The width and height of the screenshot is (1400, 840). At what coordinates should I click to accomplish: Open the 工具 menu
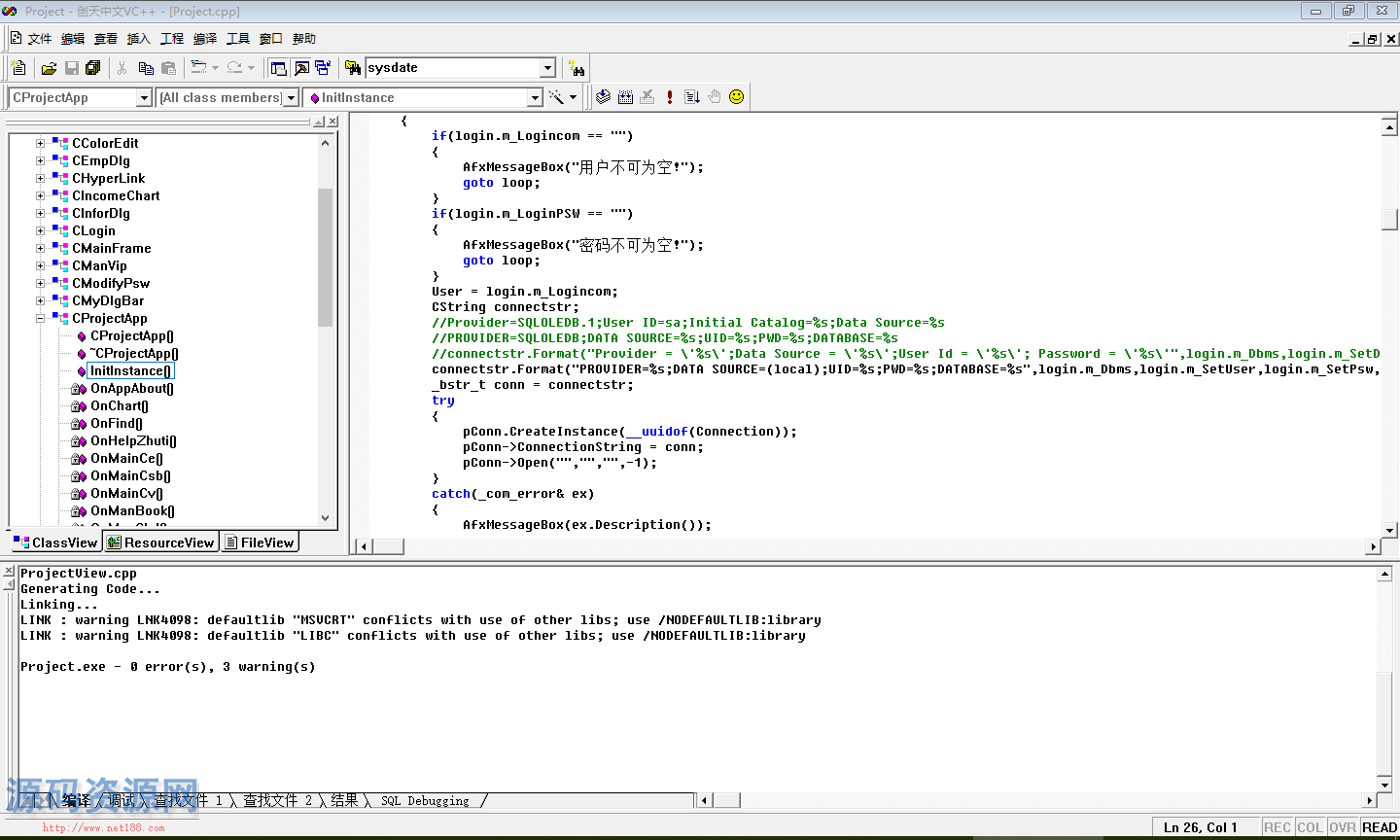(x=238, y=39)
